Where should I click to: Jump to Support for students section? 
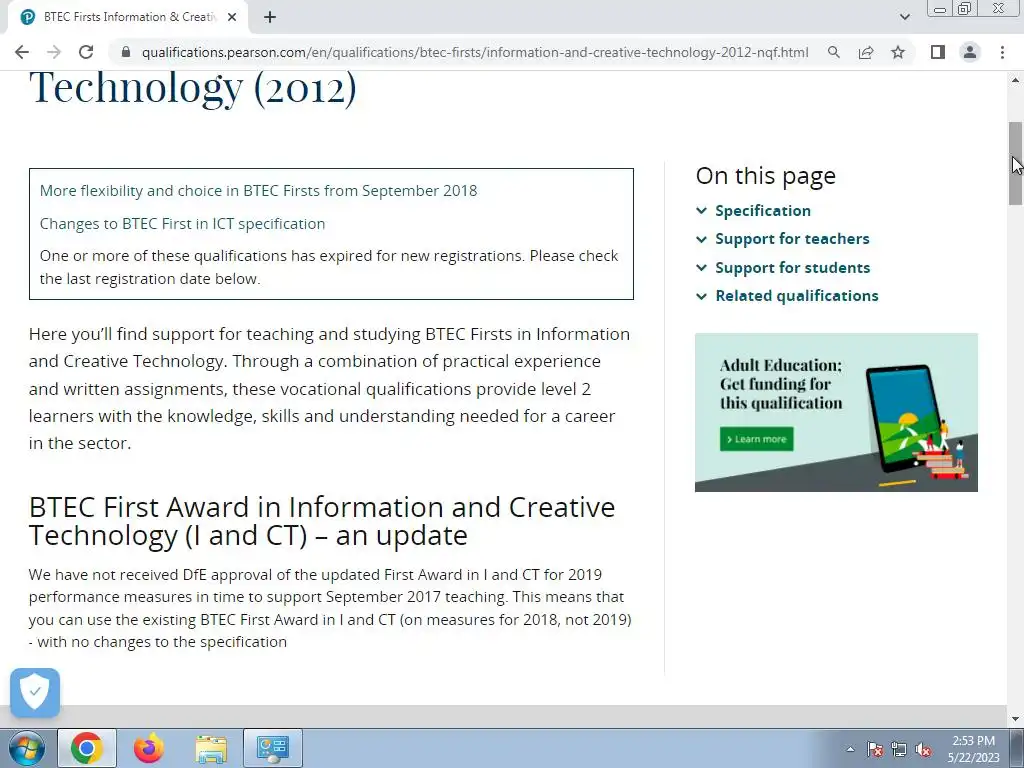(x=793, y=268)
